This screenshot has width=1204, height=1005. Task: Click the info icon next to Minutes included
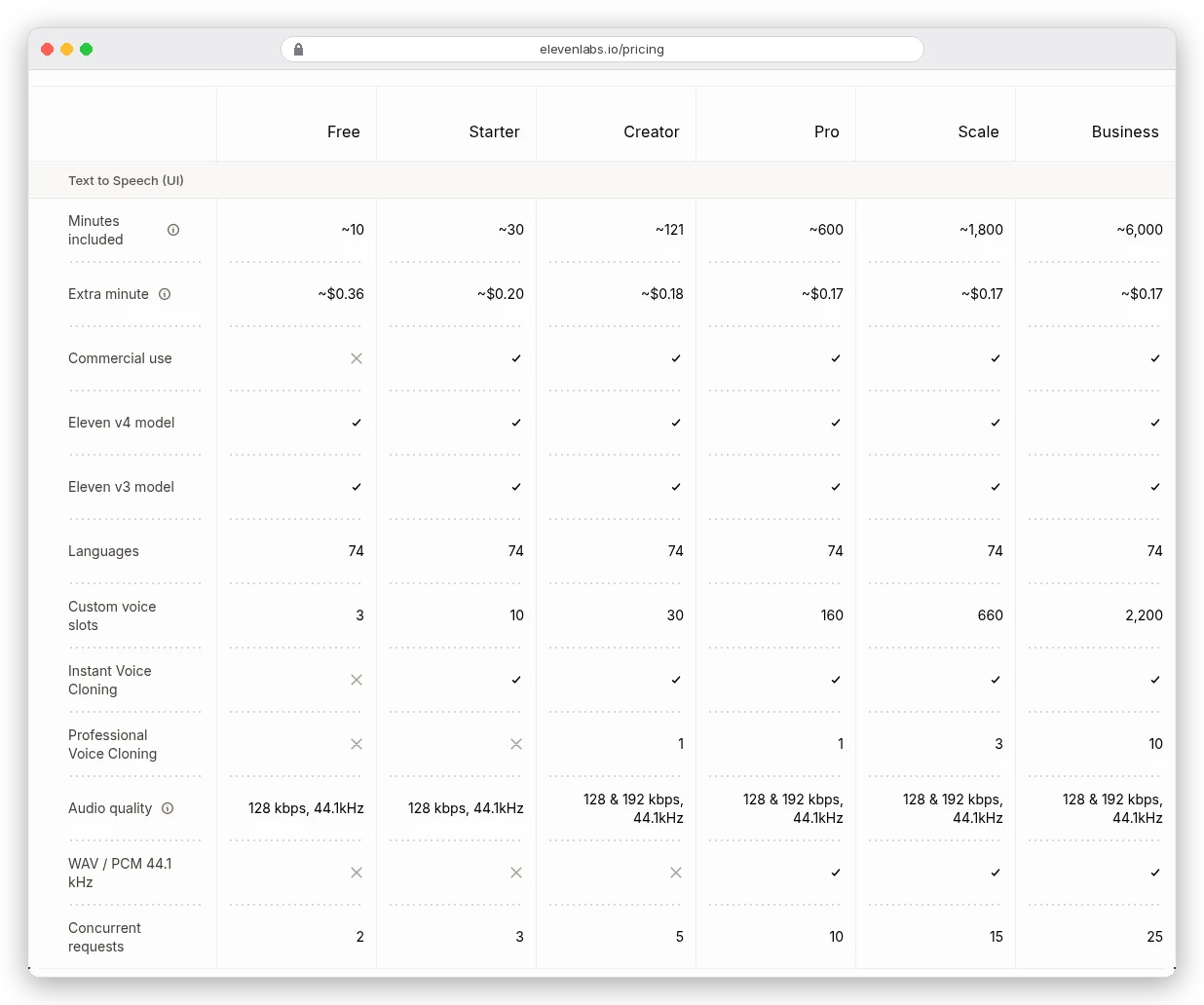173,230
